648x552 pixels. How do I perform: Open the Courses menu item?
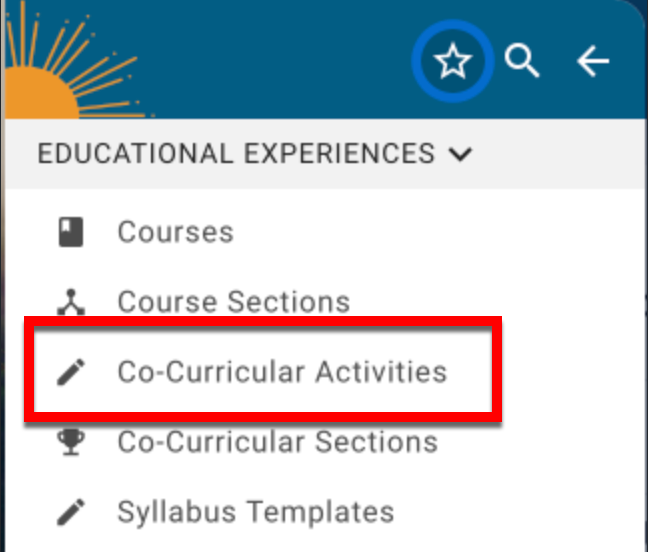[x=175, y=233]
